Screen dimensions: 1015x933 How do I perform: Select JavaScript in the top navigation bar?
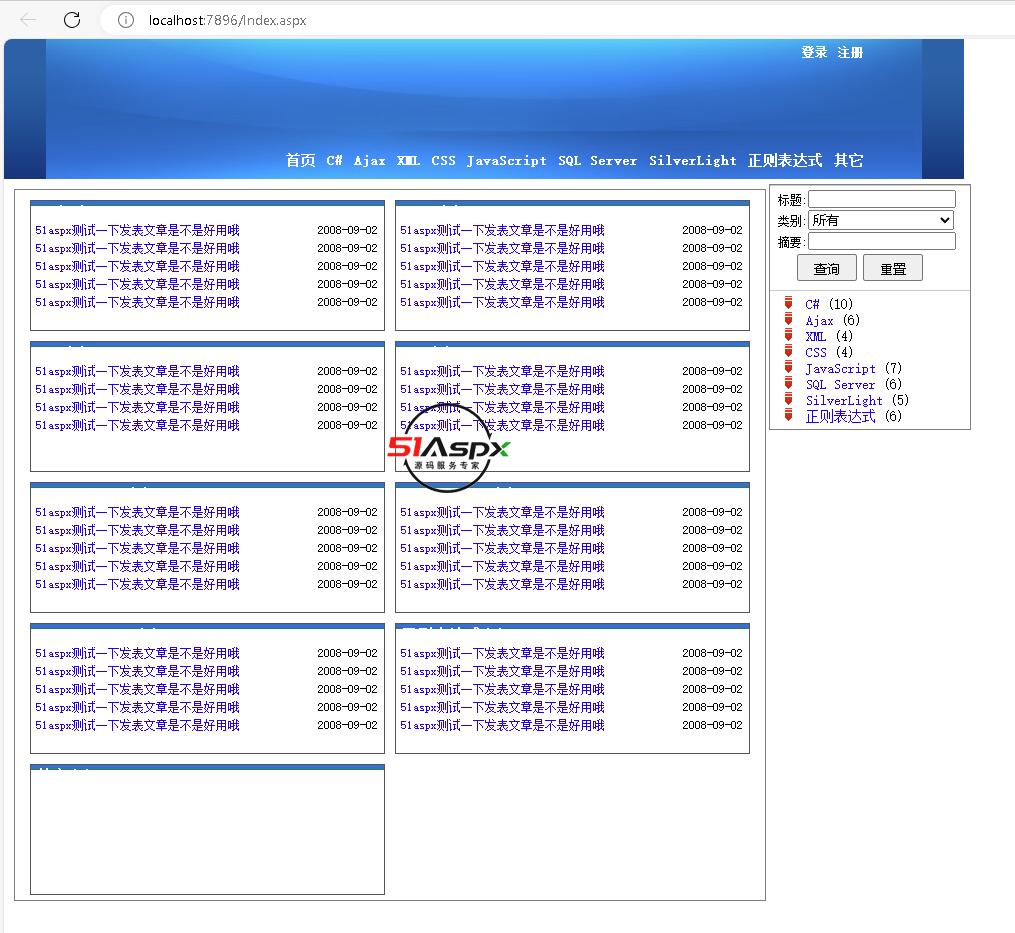pos(507,160)
